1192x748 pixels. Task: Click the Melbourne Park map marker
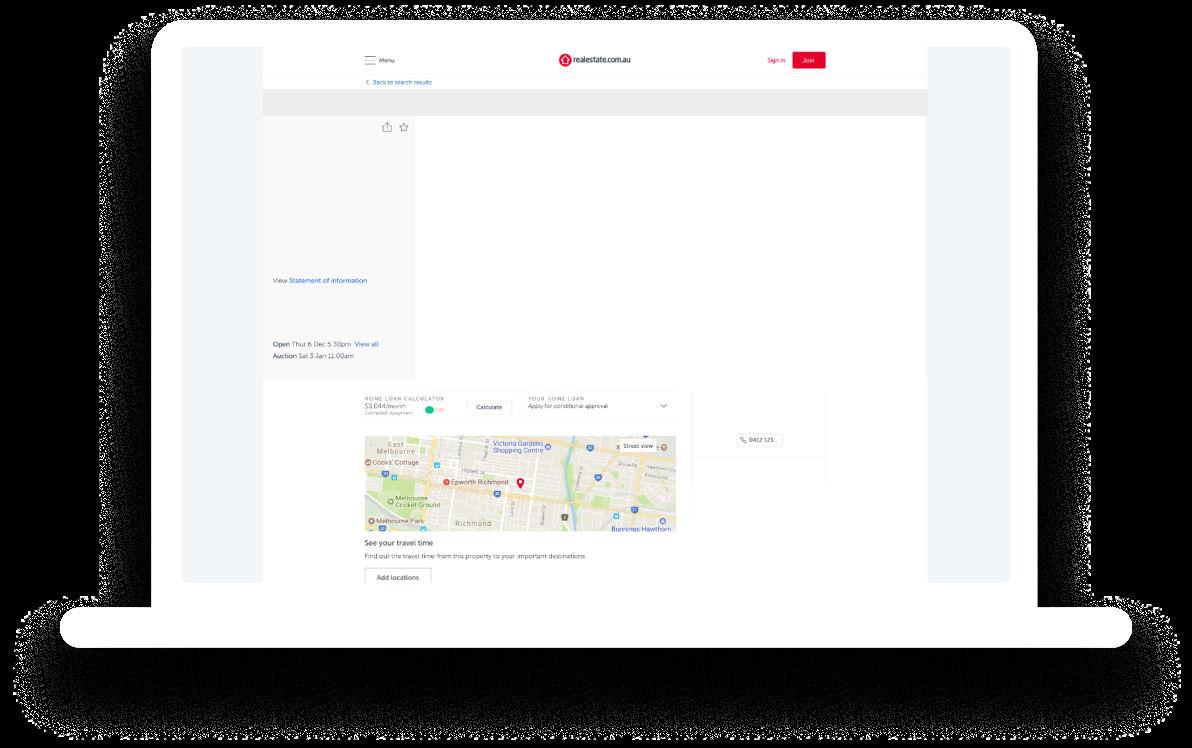tap(371, 521)
